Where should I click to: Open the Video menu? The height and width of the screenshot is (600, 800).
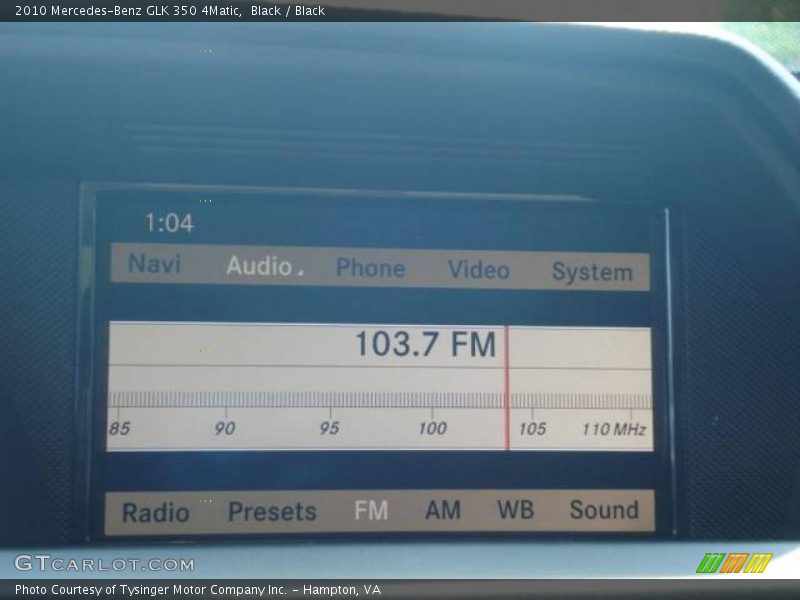point(478,270)
